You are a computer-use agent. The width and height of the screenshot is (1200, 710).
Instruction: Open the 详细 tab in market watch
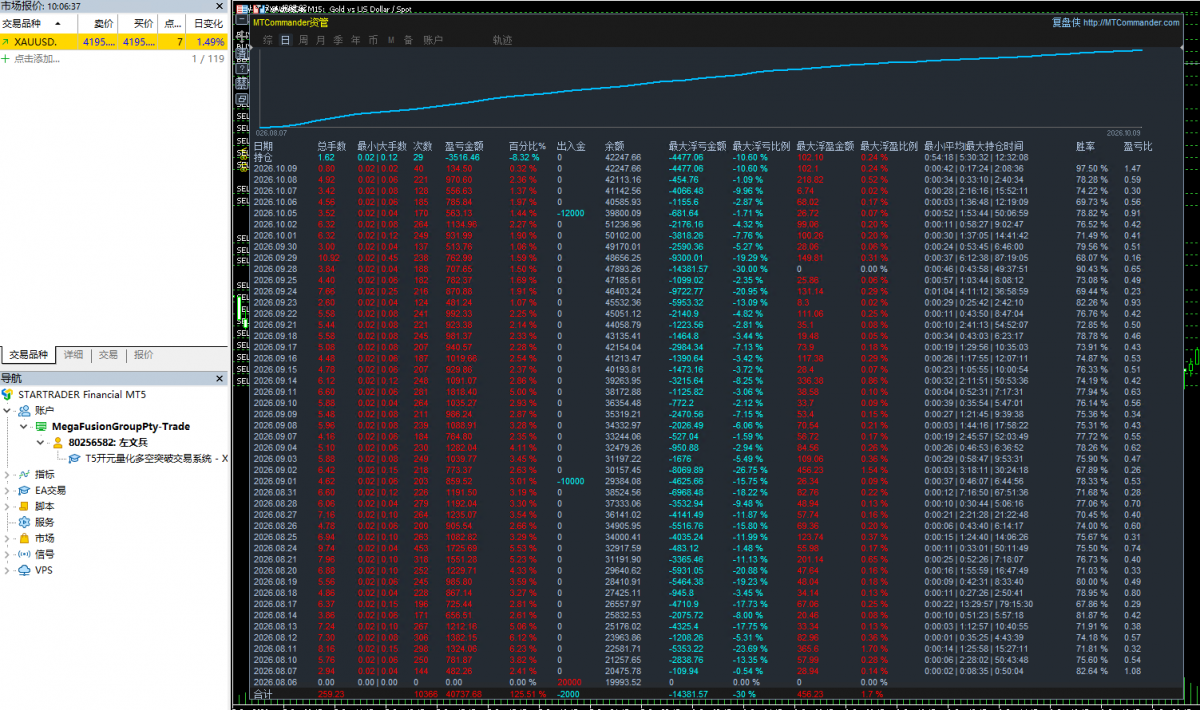(74, 355)
